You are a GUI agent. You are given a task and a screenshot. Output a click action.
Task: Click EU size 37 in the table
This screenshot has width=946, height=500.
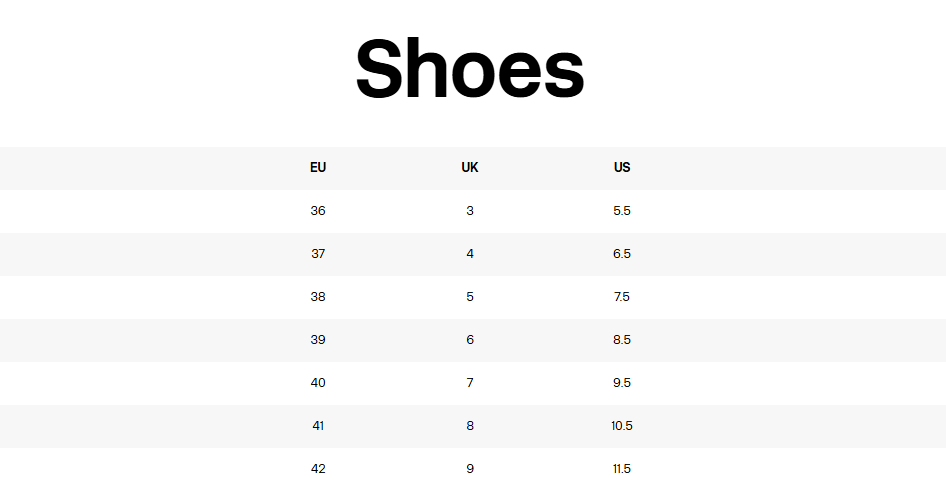pyautogui.click(x=318, y=254)
